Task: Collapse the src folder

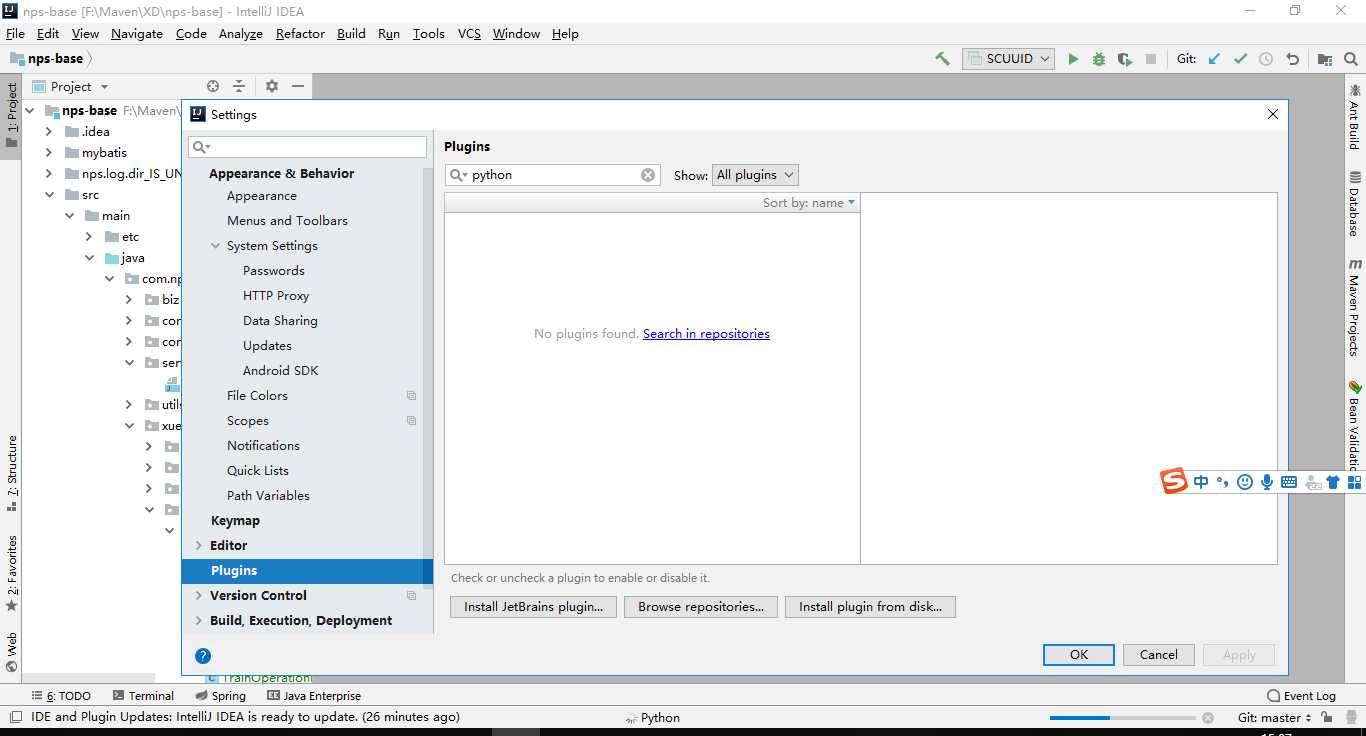Action: (x=49, y=195)
